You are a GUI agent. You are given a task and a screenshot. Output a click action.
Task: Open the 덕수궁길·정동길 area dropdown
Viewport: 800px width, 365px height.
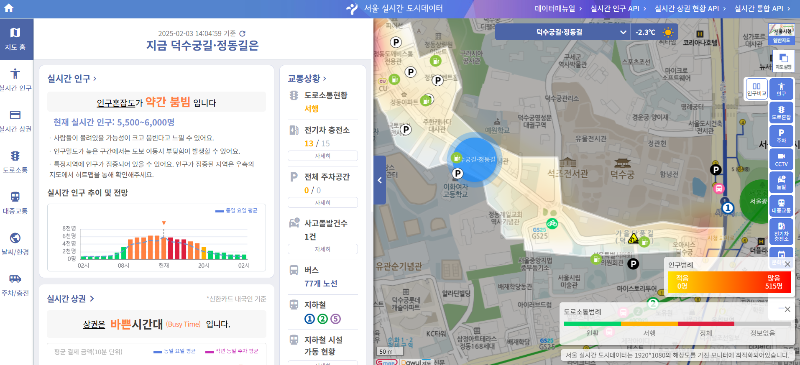pos(563,32)
